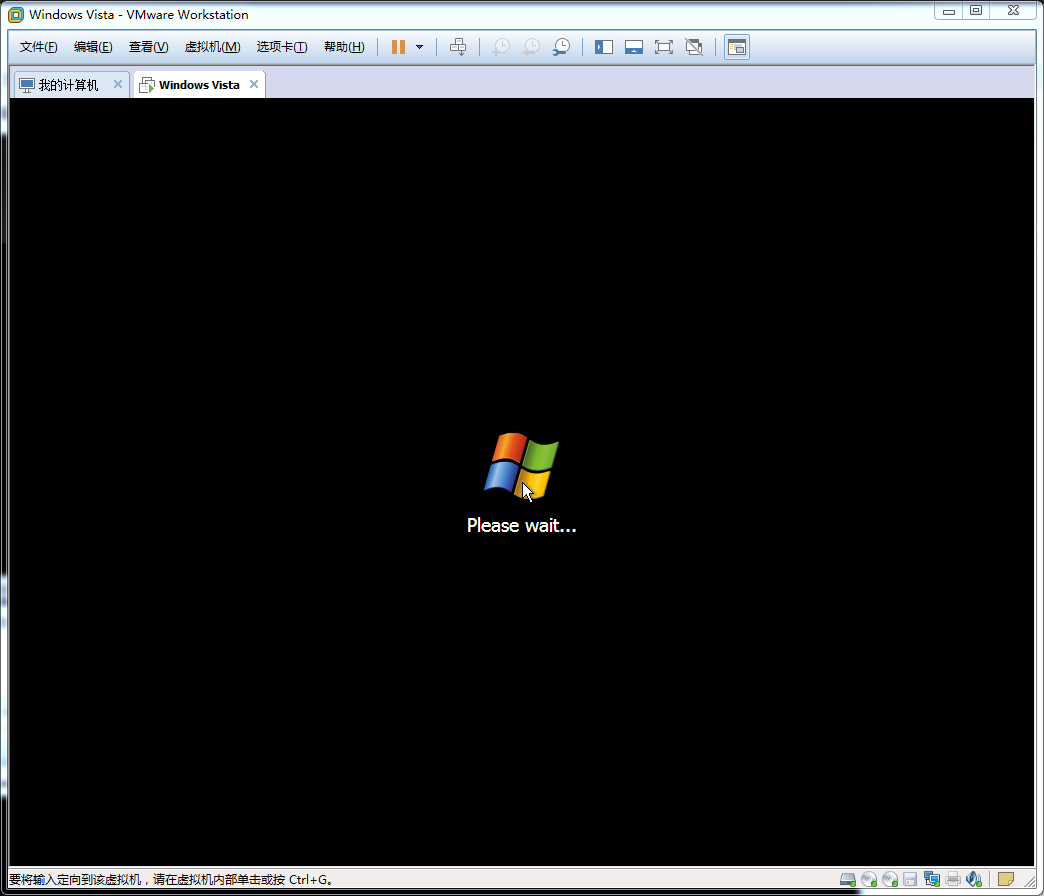Open the 编辑(E) menu
This screenshot has width=1044, height=896.
93,47
